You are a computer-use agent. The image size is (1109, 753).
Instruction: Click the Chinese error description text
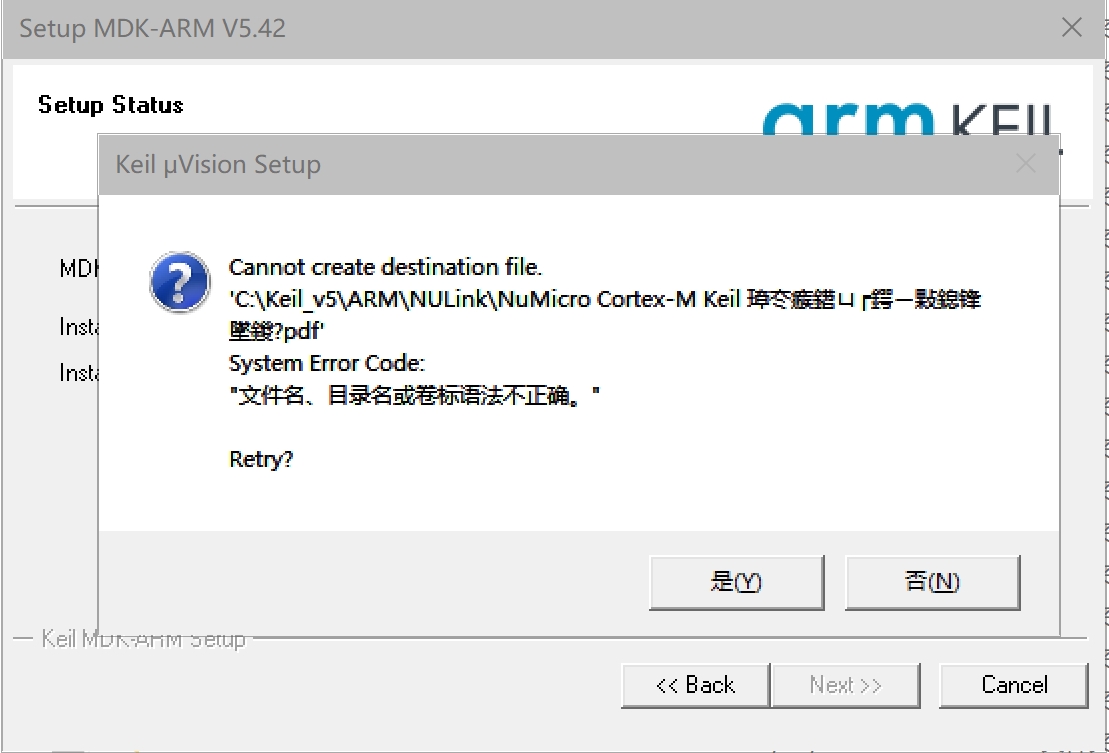414,395
